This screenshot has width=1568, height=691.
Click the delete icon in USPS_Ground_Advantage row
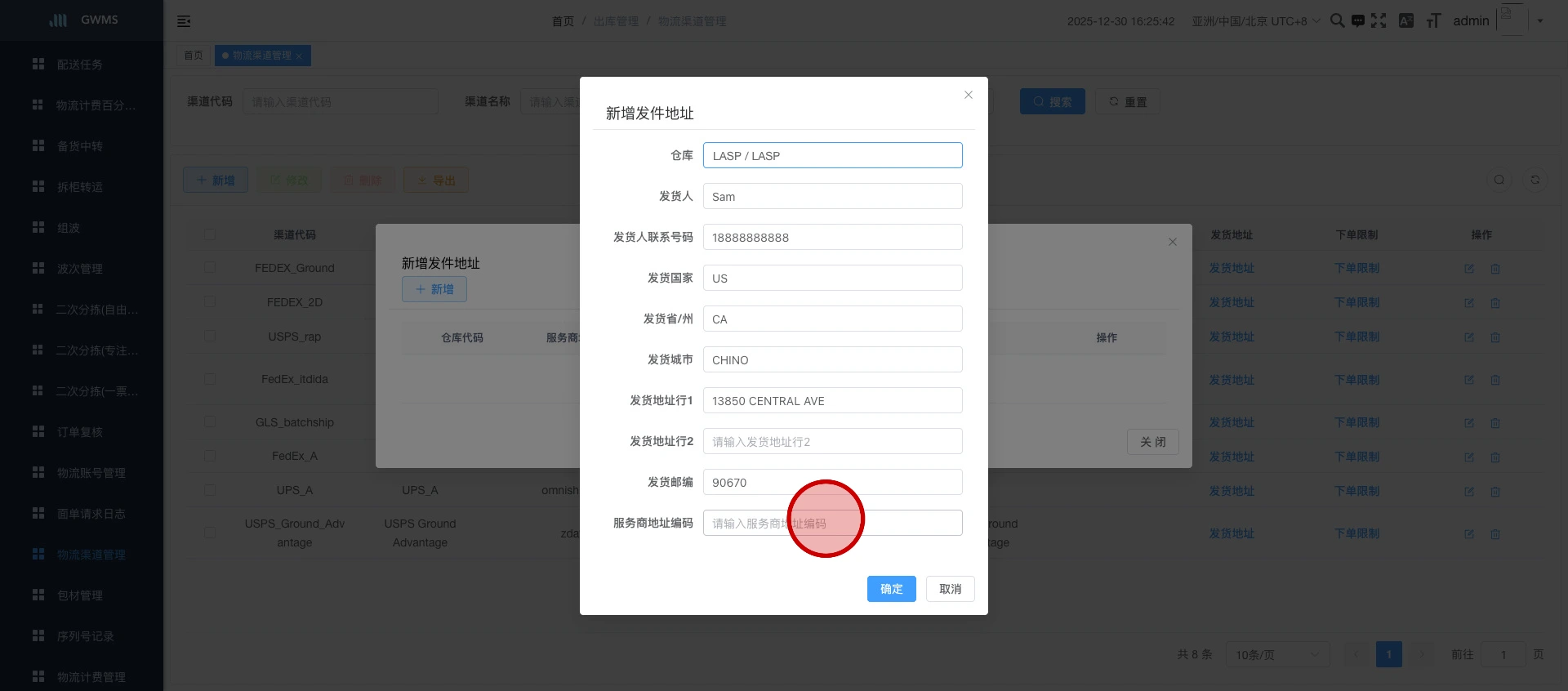click(x=1495, y=534)
